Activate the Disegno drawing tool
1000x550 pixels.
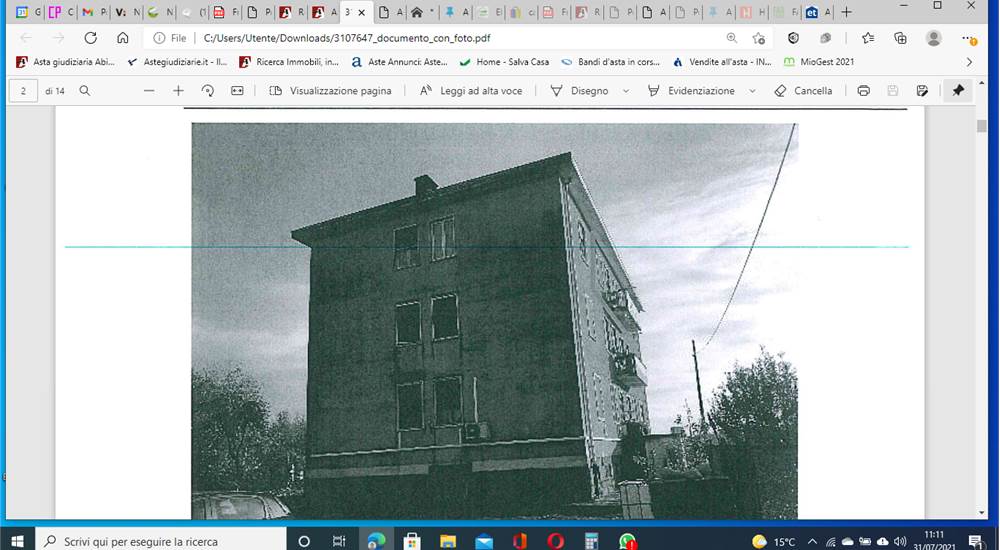pyautogui.click(x=579, y=91)
